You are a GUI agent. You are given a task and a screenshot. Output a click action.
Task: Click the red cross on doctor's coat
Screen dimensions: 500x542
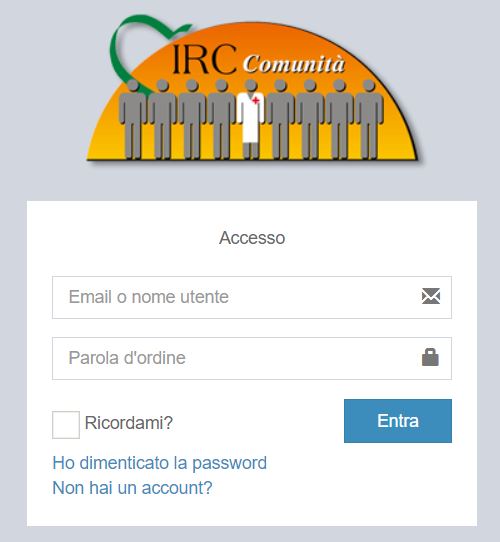coord(256,101)
